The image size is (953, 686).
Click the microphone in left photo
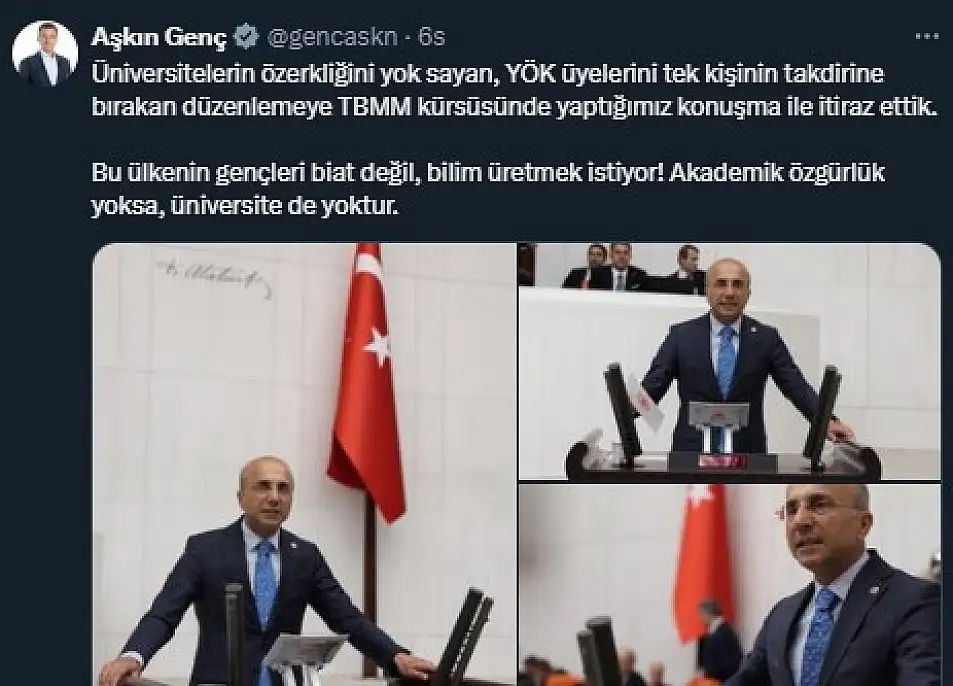click(x=234, y=632)
